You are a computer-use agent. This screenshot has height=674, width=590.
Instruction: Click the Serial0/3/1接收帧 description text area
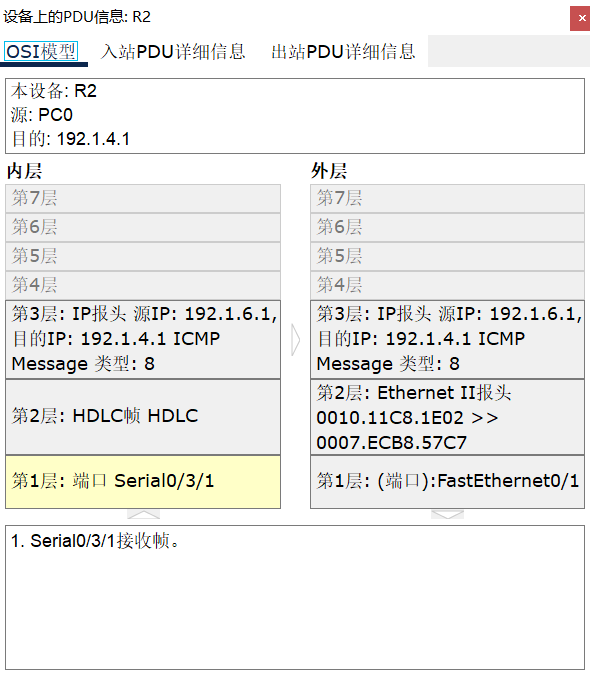point(295,597)
